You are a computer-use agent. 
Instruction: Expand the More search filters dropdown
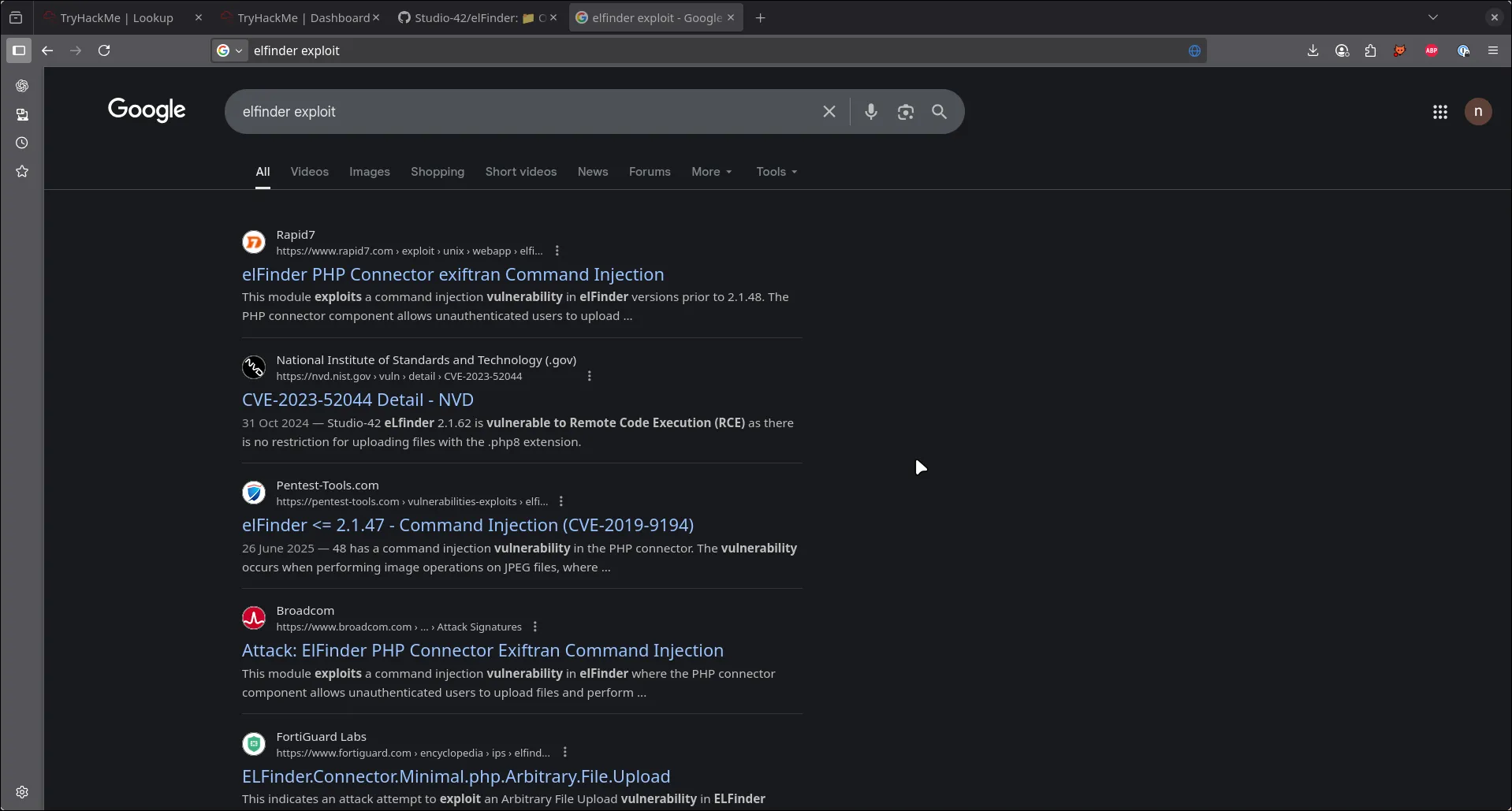pyautogui.click(x=712, y=172)
